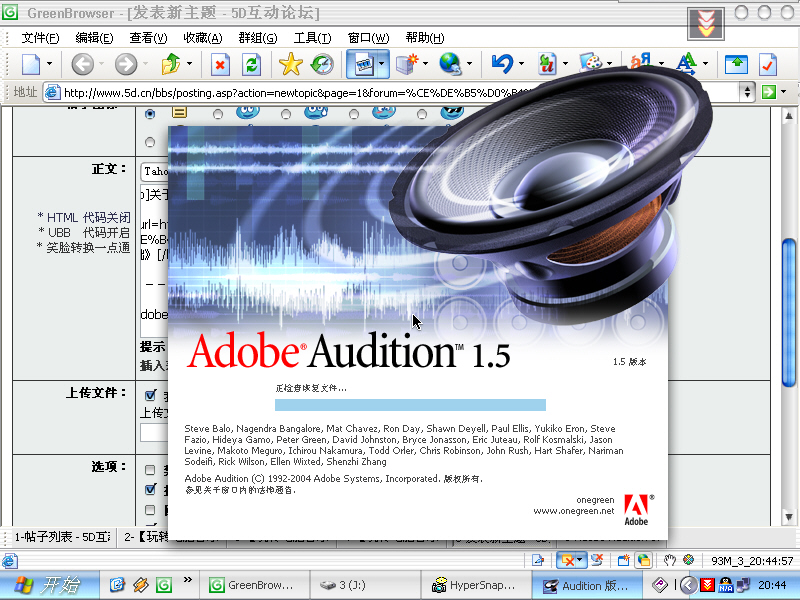Open the 编辑(E) menu
Image resolution: width=800 pixels, height=600 pixels.
[94, 38]
